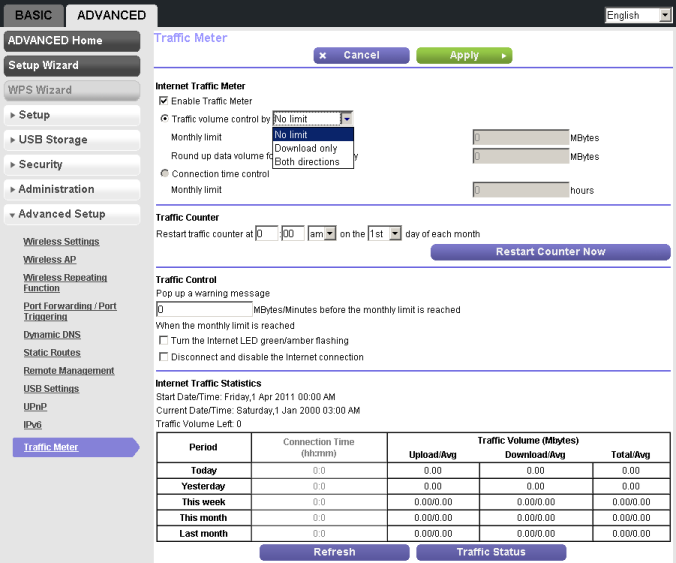Check Disconnect and disable Internet connection

pyautogui.click(x=163, y=357)
